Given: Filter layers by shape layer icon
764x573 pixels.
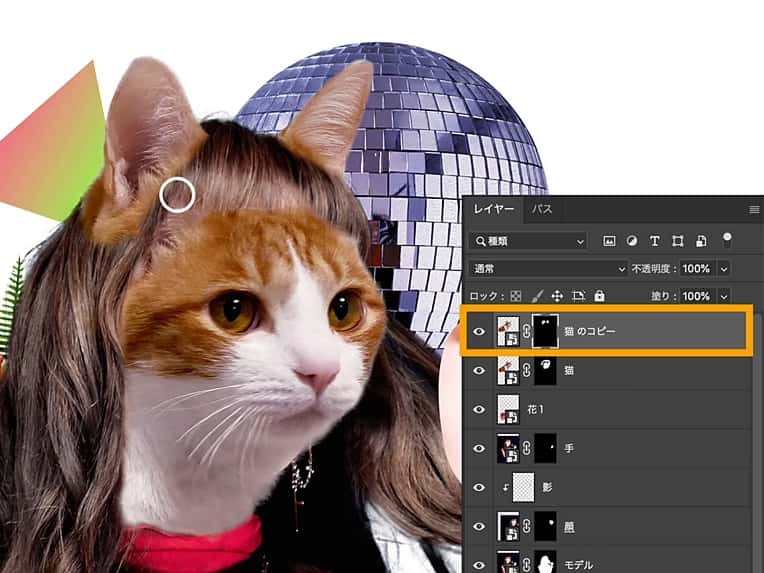Looking at the screenshot, I should [678, 241].
